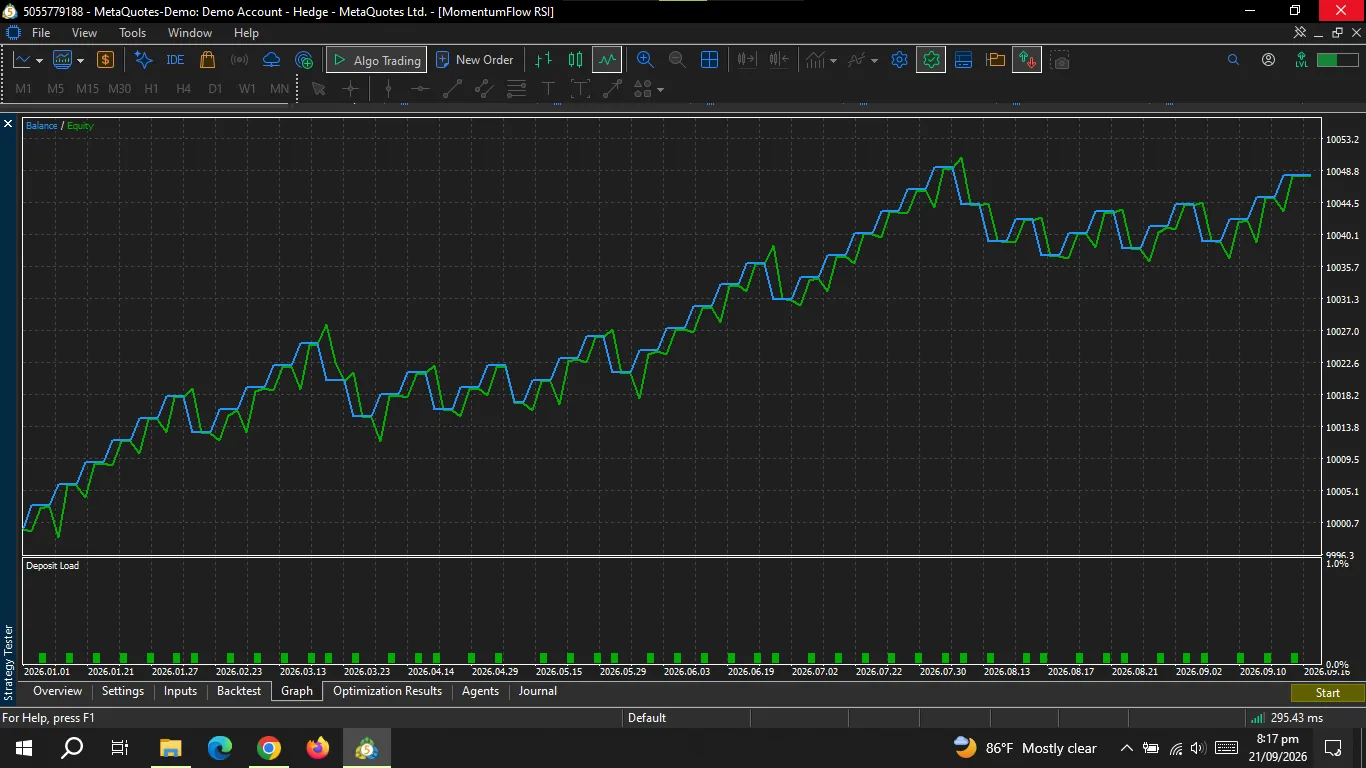Open the Market shopping bag icon
The width and height of the screenshot is (1366, 768).
pyautogui.click(x=207, y=60)
